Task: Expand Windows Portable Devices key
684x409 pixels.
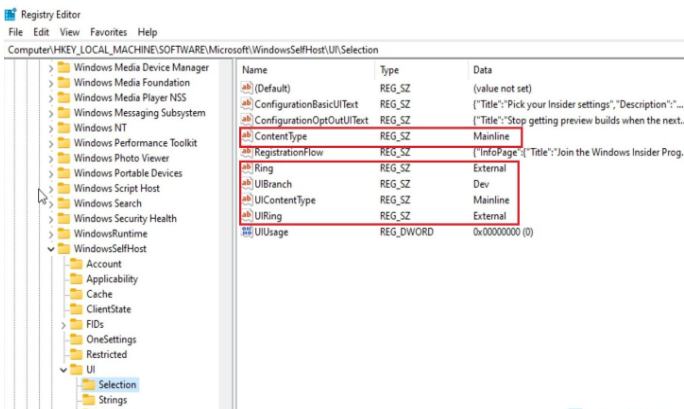Action: tap(51, 174)
